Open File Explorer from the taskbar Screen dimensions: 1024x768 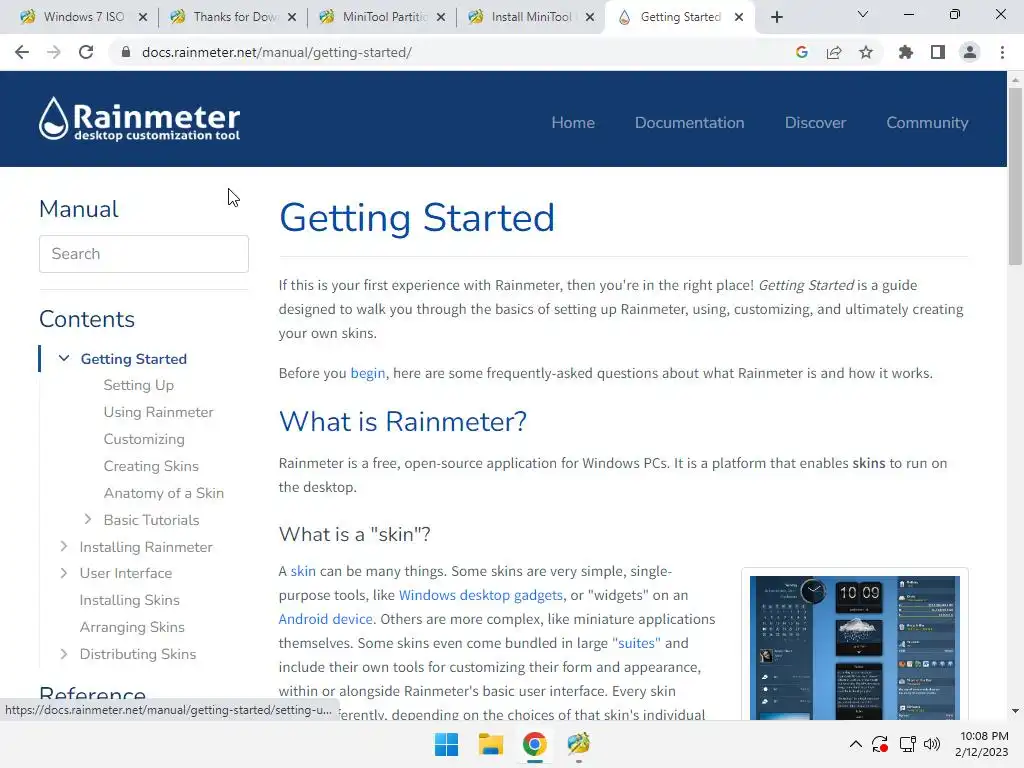click(490, 744)
